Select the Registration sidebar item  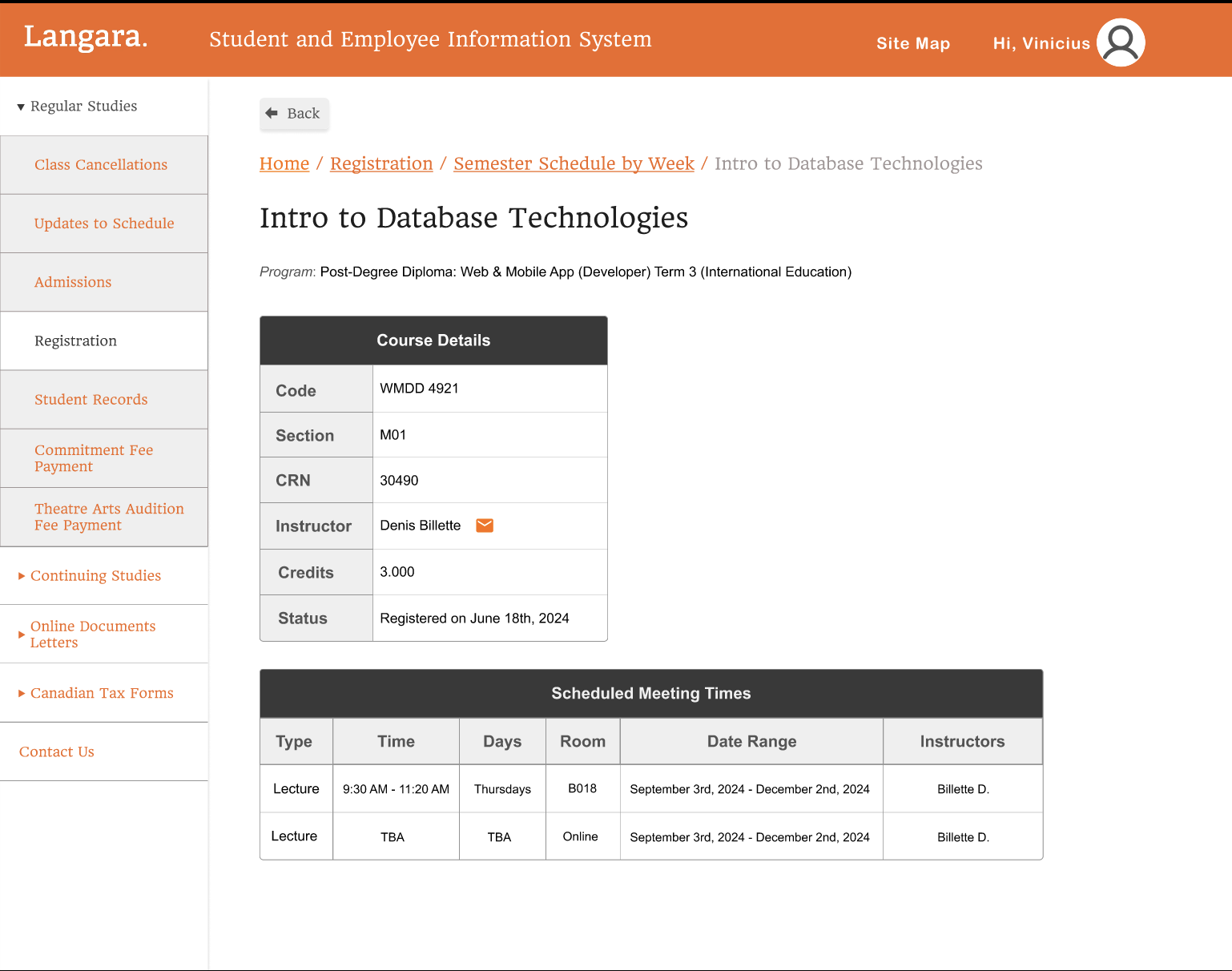click(x=75, y=341)
